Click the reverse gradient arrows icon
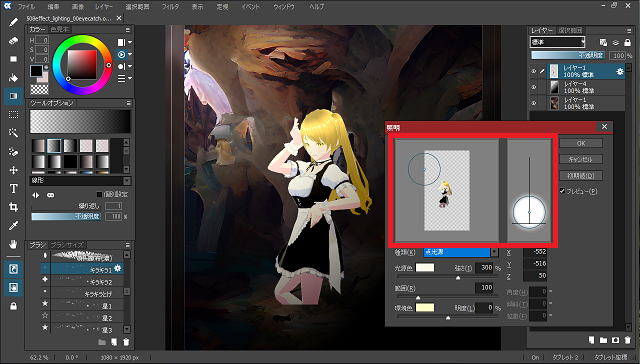This screenshot has height=364, width=640. pyautogui.click(x=36, y=195)
